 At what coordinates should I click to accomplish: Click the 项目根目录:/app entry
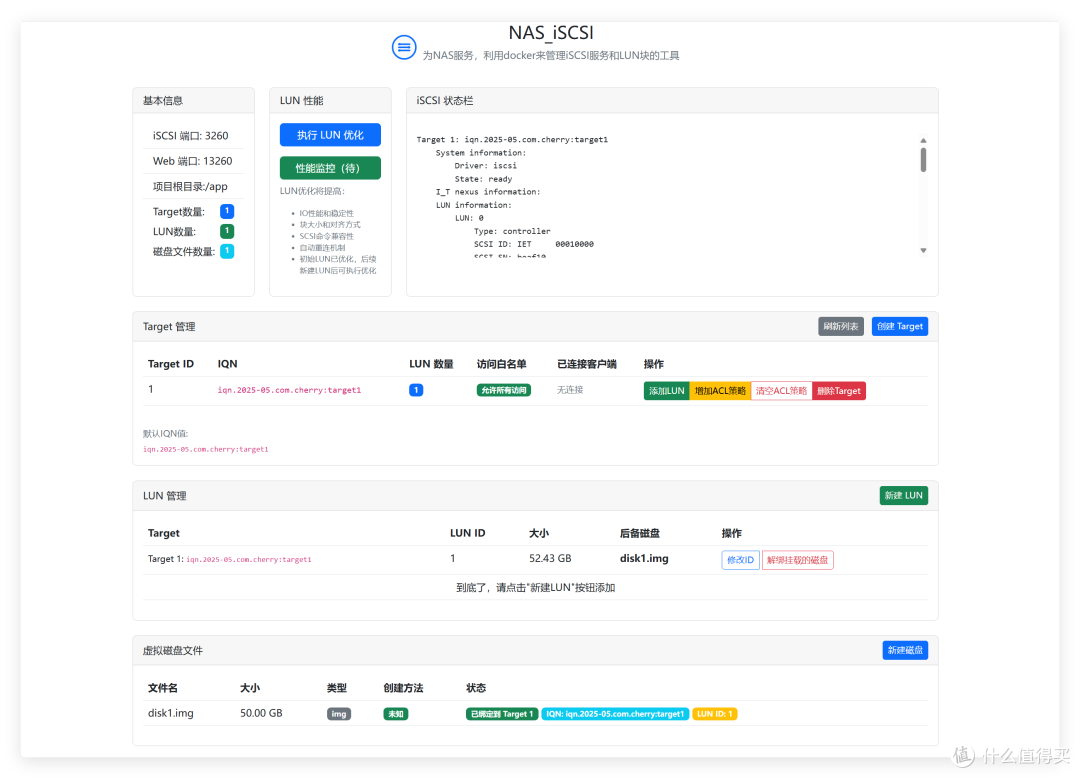[x=189, y=187]
